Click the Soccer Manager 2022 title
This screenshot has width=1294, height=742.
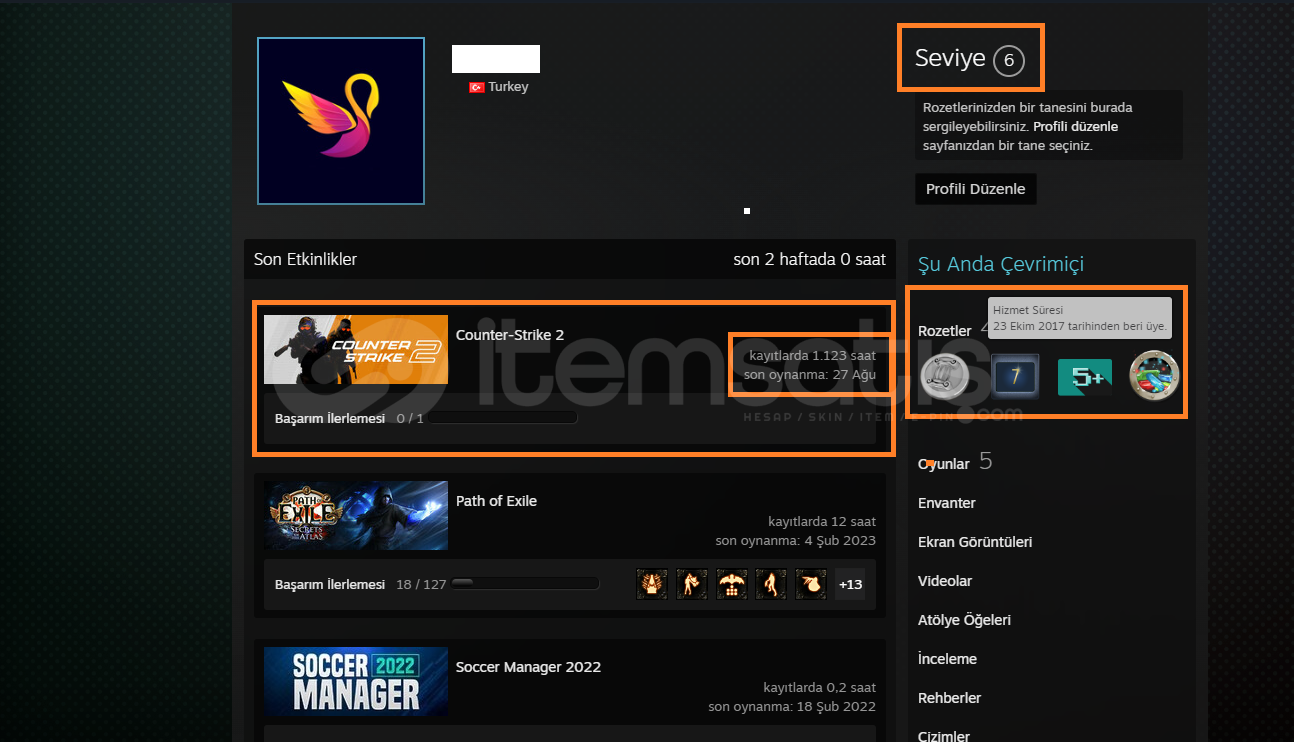pos(528,667)
